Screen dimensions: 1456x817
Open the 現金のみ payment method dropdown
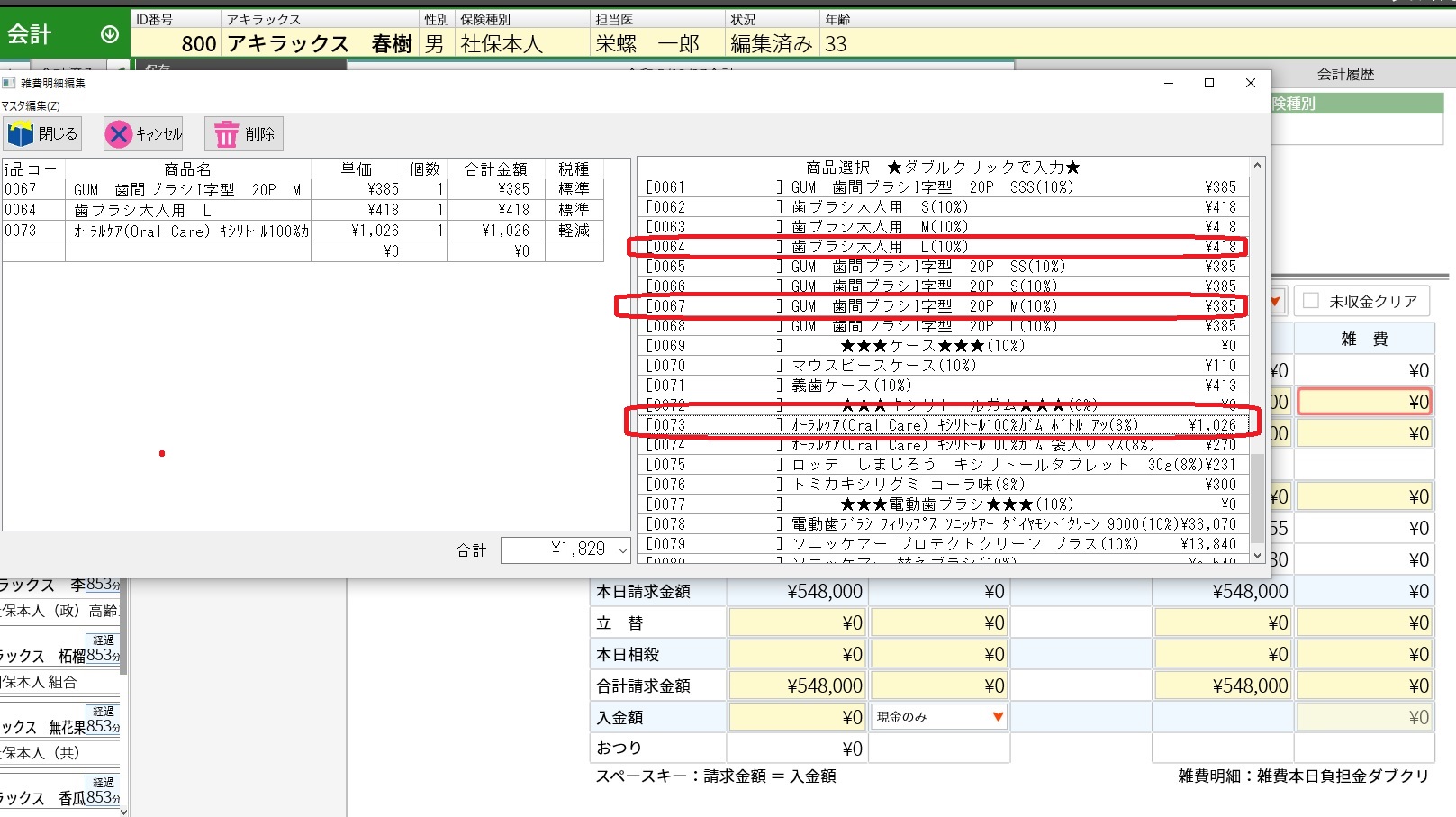click(x=997, y=717)
